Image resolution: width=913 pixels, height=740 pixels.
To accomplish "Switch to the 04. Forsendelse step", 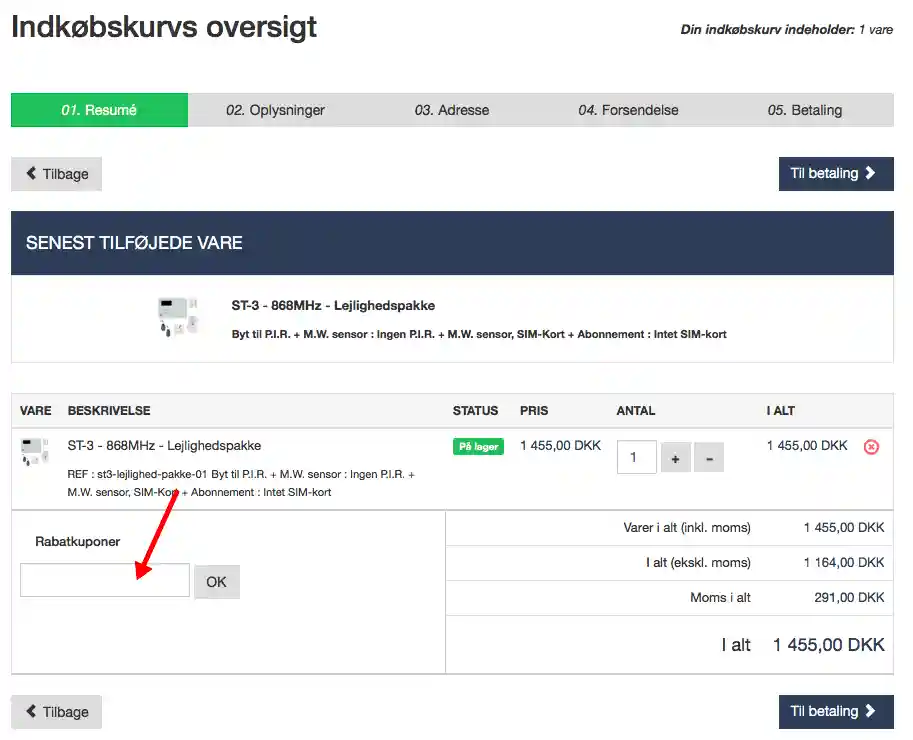I will (x=628, y=110).
